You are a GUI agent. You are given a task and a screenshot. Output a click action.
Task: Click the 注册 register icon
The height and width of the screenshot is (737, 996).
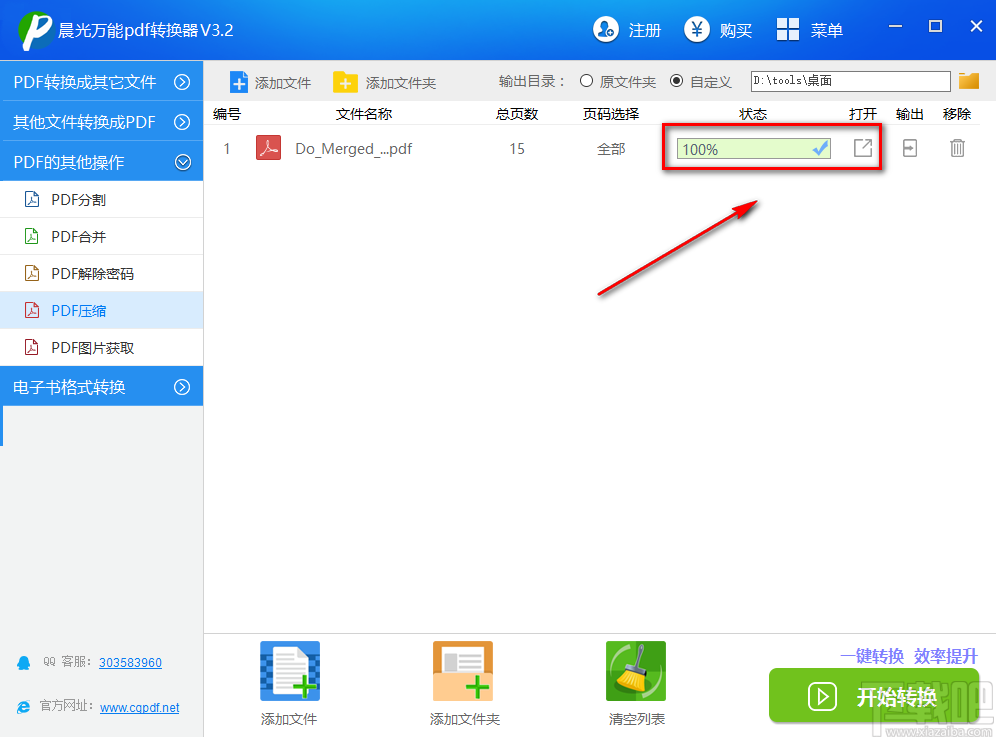click(605, 29)
